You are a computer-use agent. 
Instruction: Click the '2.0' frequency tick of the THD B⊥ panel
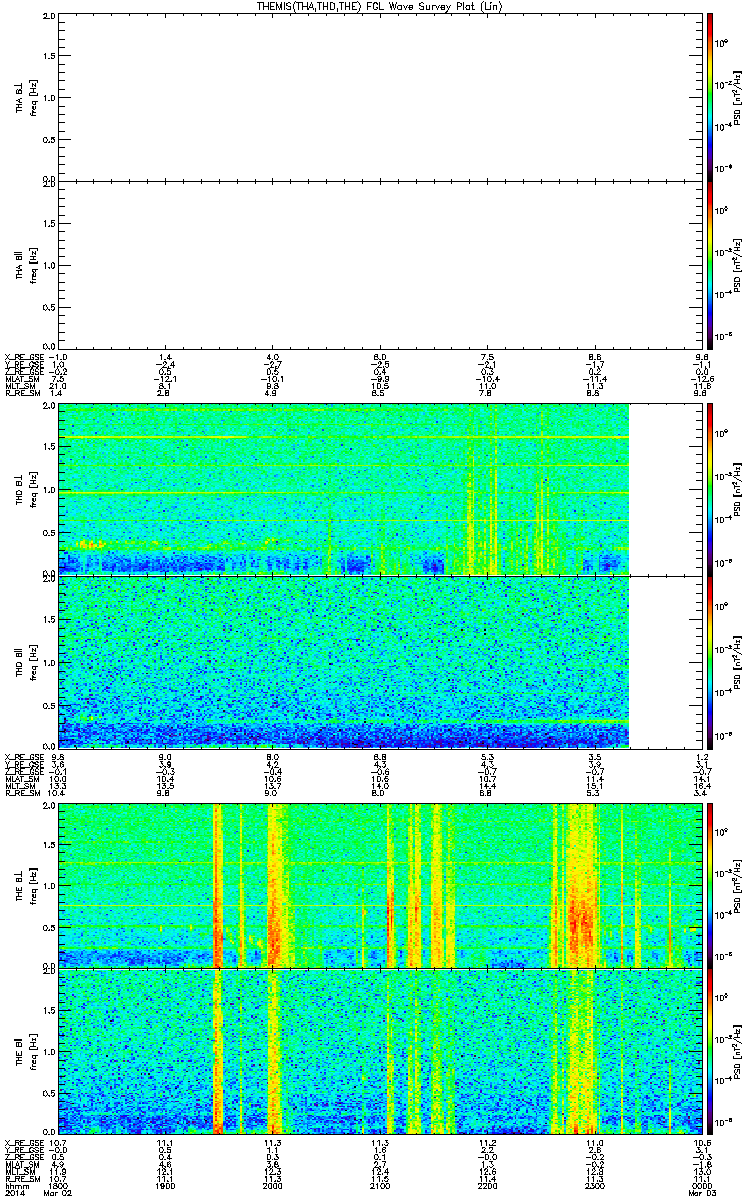click(49, 408)
